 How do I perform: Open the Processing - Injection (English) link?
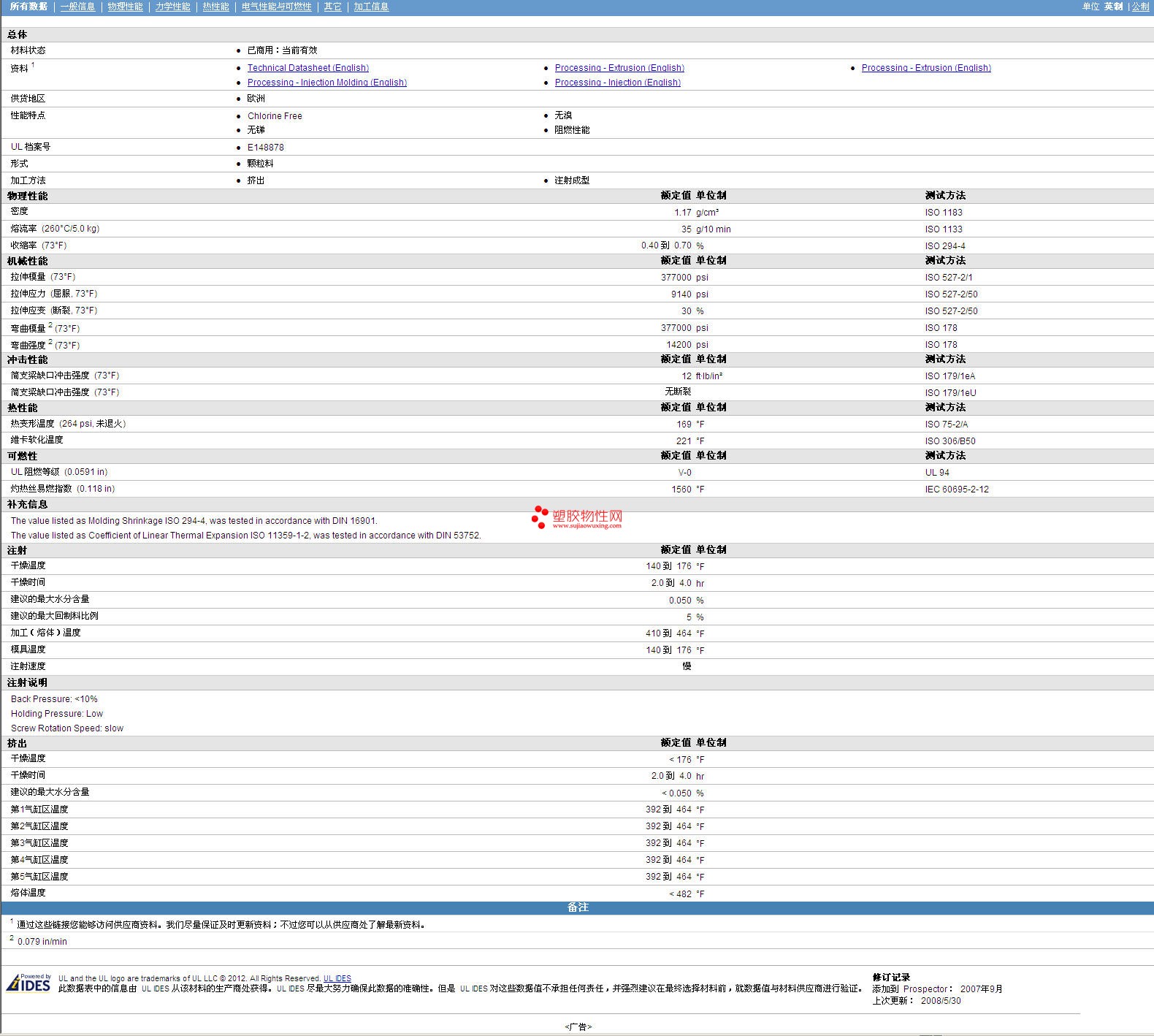click(617, 83)
